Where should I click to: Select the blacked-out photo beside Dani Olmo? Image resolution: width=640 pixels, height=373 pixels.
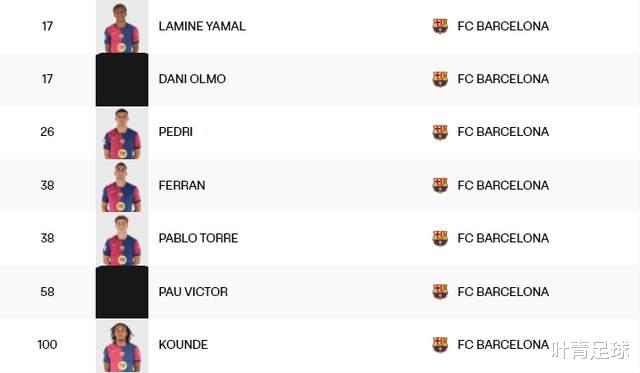tap(122, 80)
